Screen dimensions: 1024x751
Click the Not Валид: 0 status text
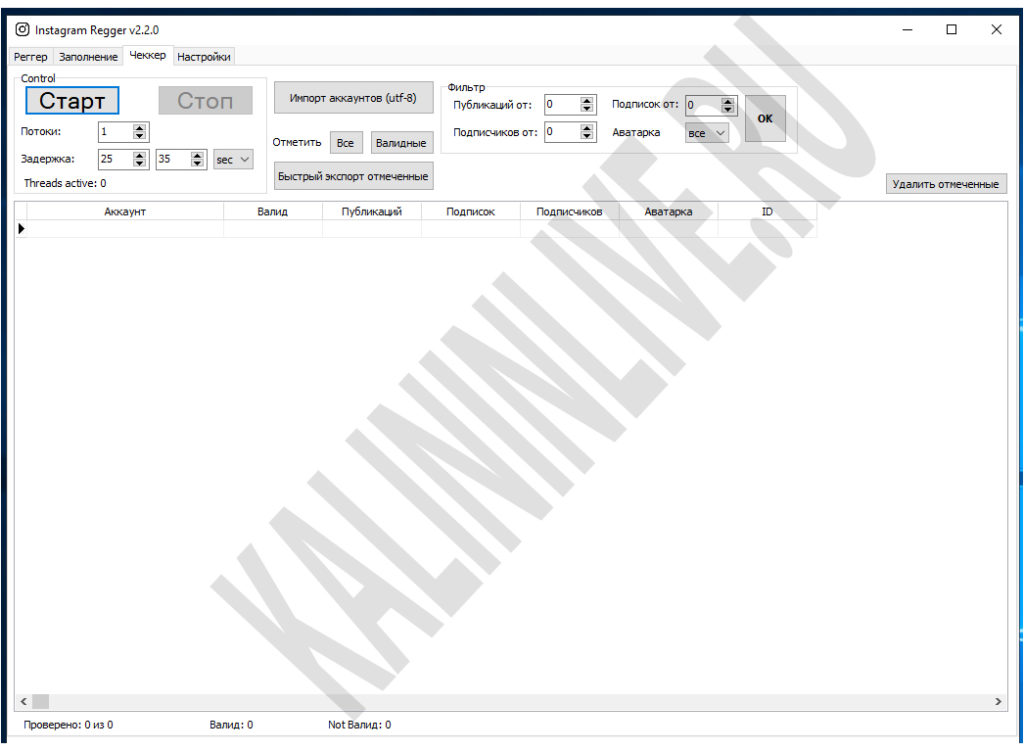point(360,725)
